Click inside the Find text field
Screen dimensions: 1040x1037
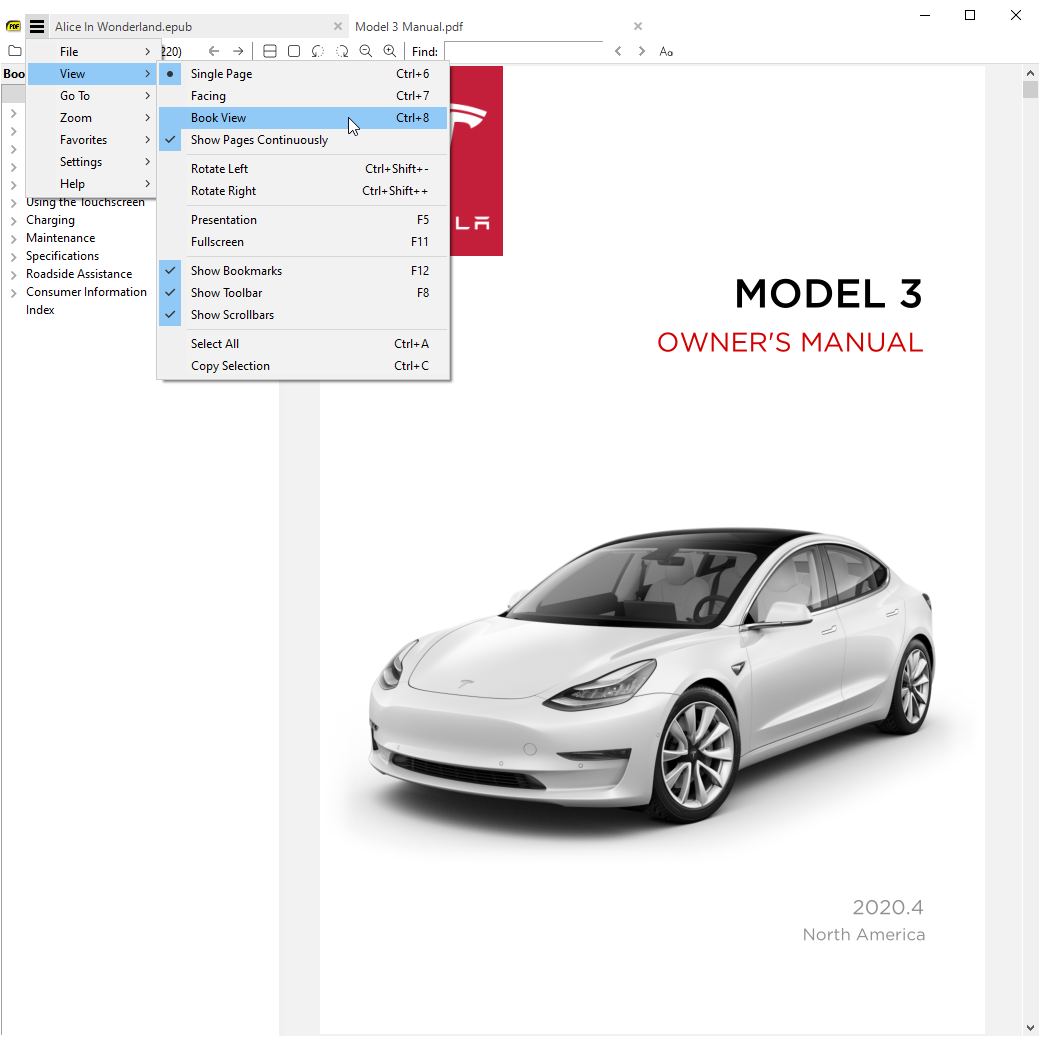click(523, 51)
